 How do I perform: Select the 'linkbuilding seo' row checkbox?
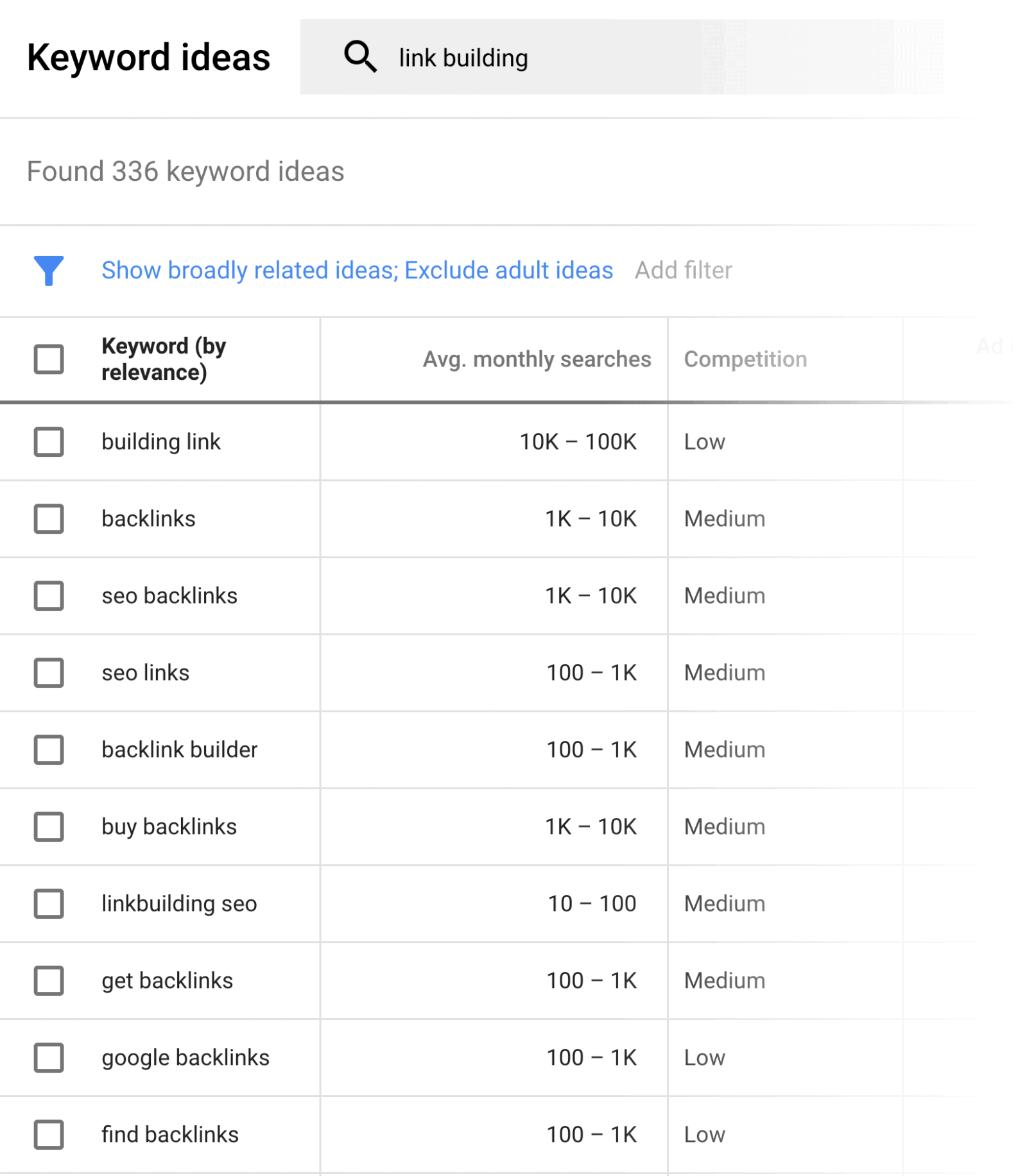(x=48, y=904)
